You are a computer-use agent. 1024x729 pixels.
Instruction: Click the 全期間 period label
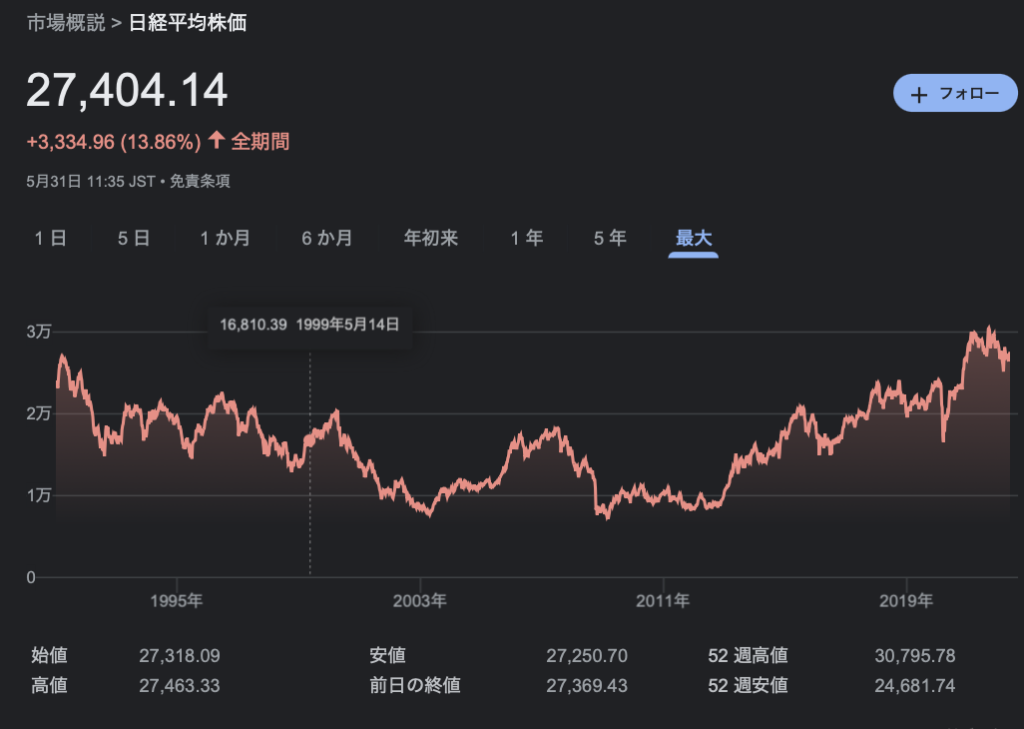(261, 141)
